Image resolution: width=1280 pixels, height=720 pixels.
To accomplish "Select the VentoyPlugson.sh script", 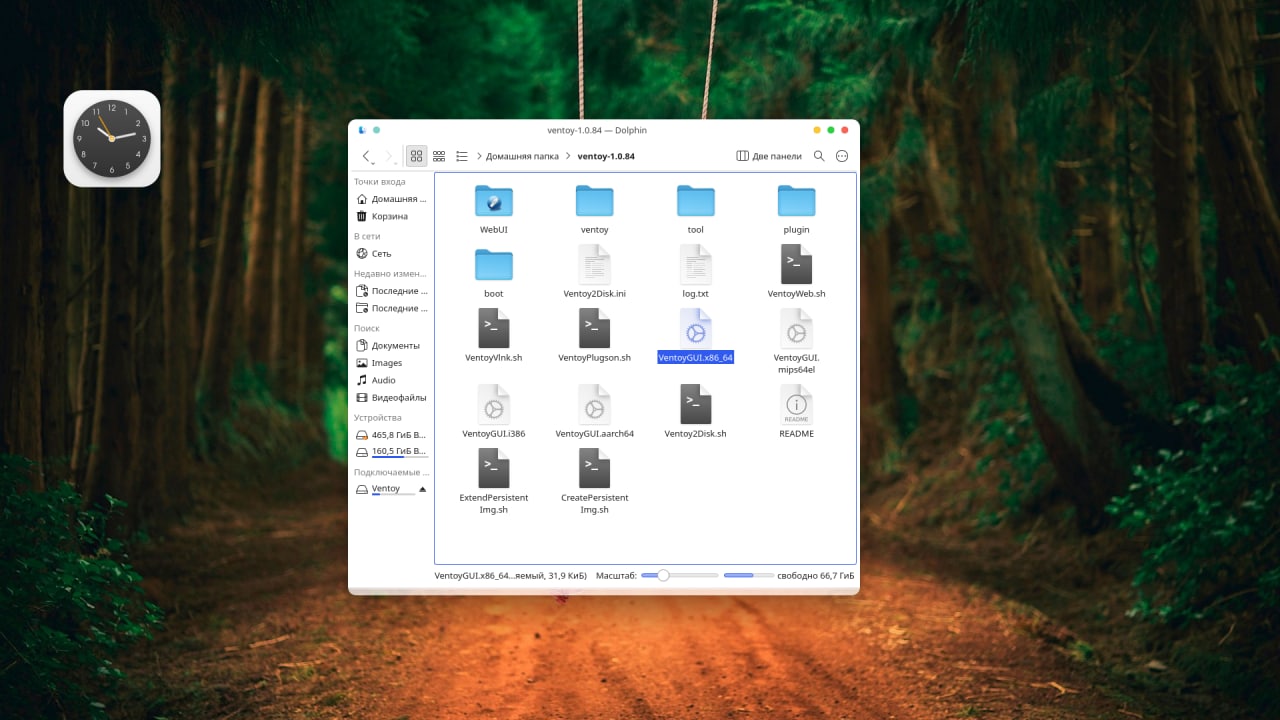I will (x=595, y=337).
